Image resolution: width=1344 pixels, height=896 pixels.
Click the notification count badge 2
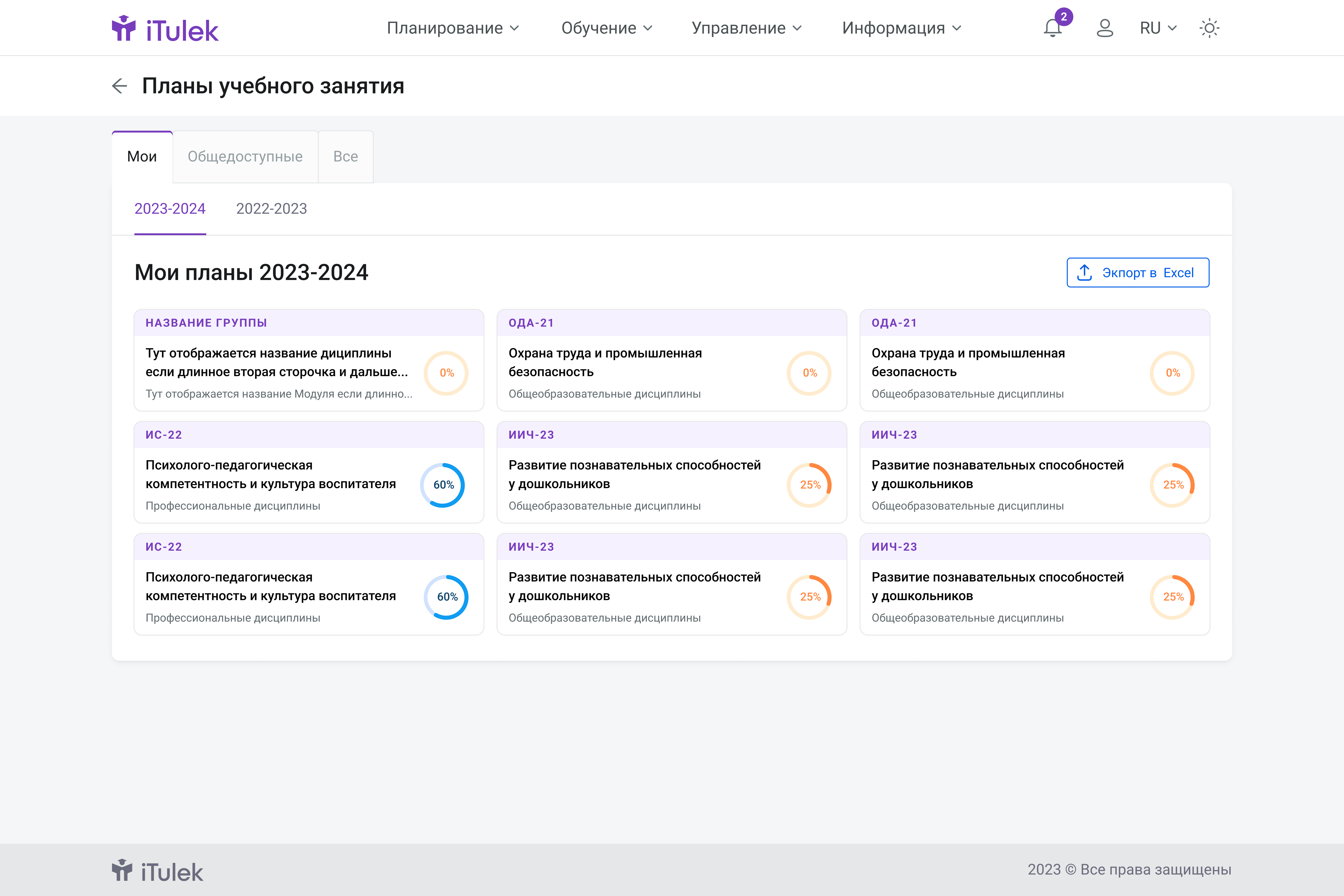click(1064, 17)
